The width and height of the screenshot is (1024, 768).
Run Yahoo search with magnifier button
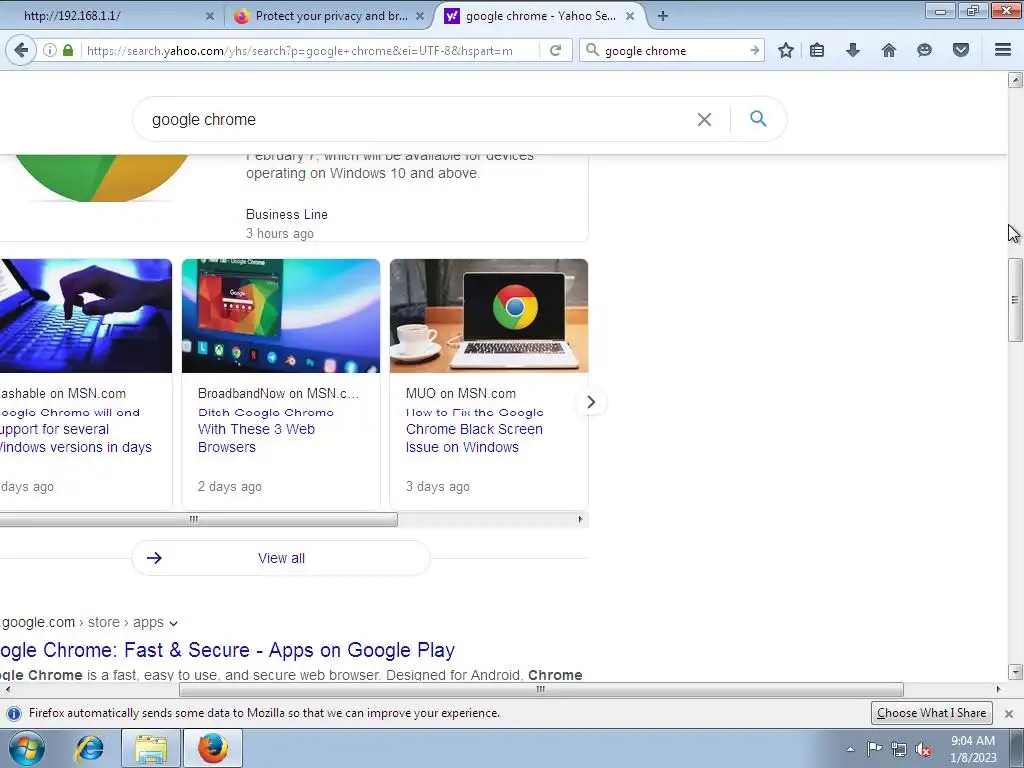pyautogui.click(x=758, y=119)
